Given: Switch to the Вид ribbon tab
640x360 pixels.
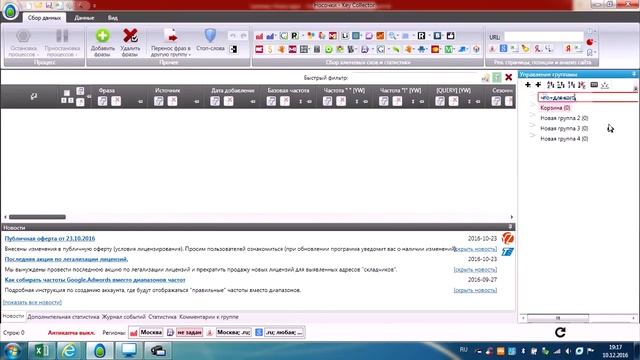Looking at the screenshot, I should 113,18.
